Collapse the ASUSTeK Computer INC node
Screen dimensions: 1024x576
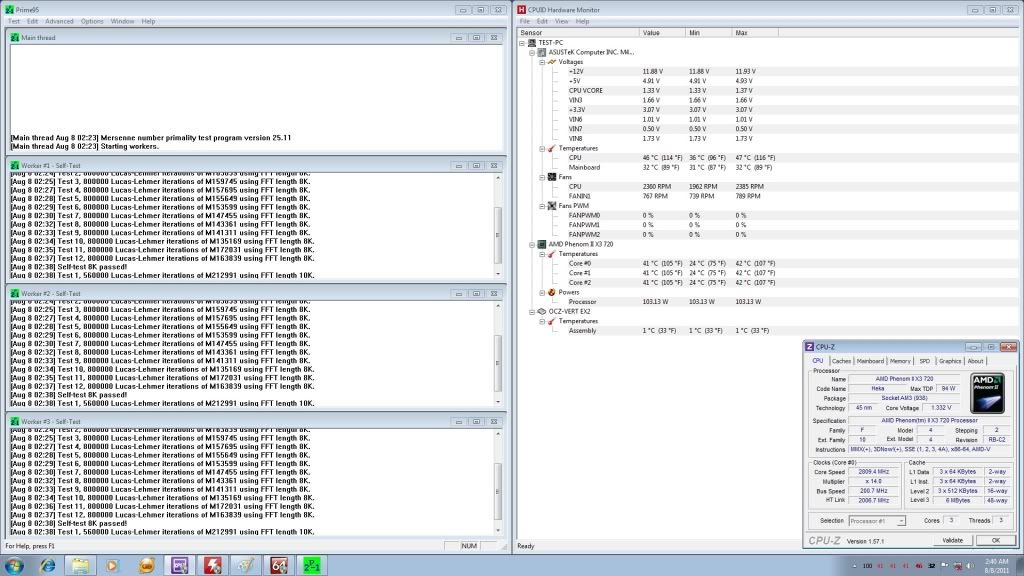pyautogui.click(x=532, y=53)
